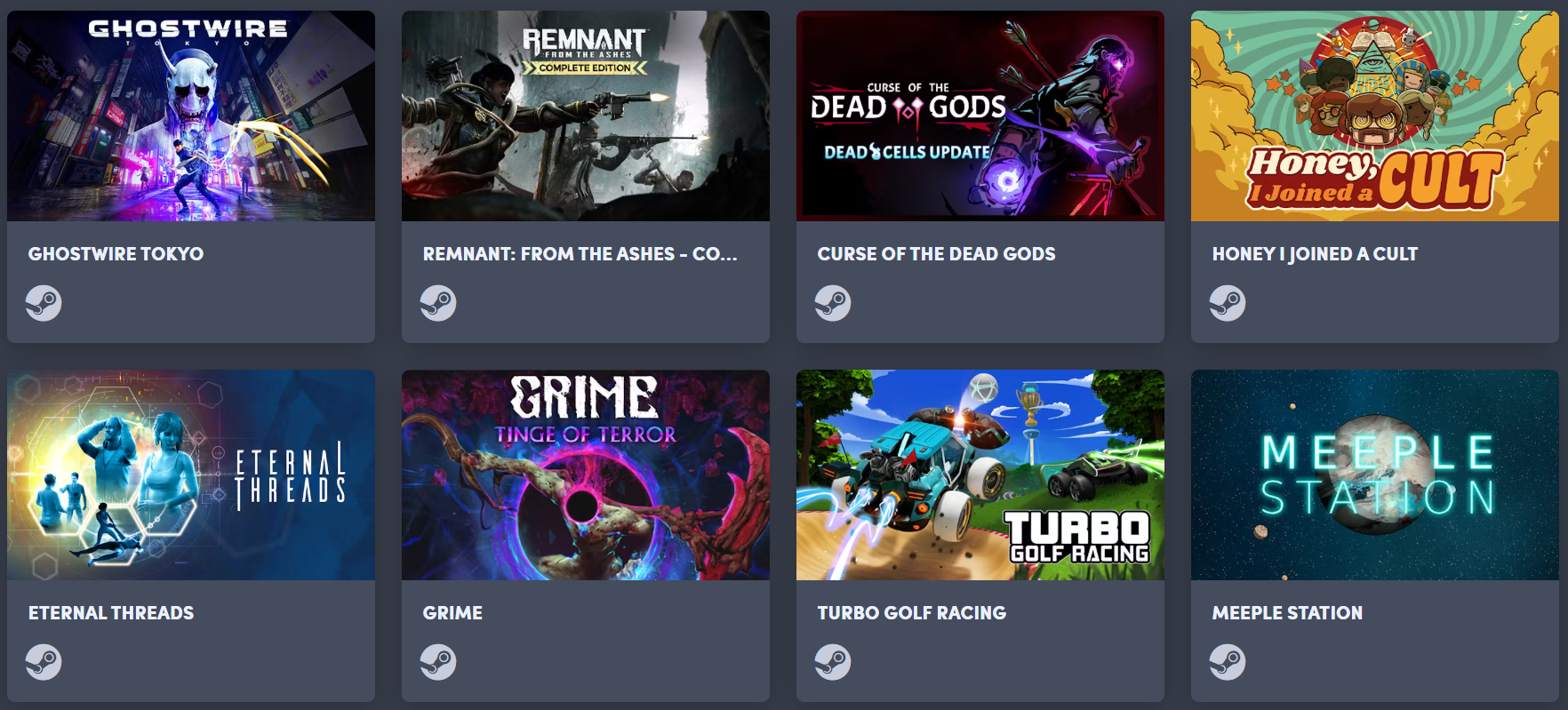Open the Meeple Station cover image
The image size is (1568, 710).
click(1375, 475)
